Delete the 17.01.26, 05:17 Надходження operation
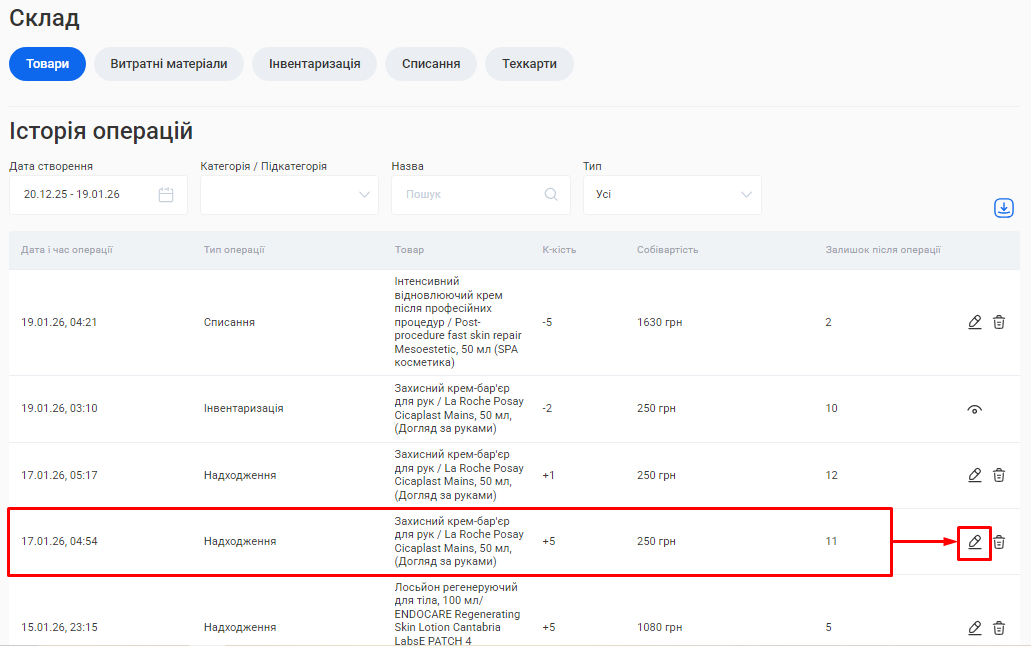Viewport: 1031px width, 646px height. click(x=999, y=475)
